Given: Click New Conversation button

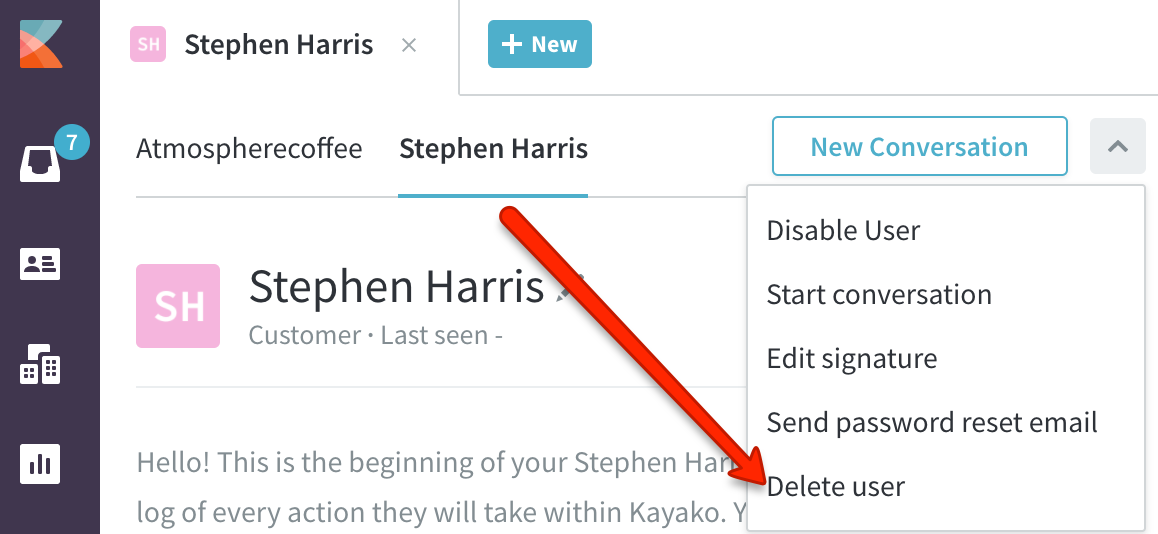Looking at the screenshot, I should [919, 146].
